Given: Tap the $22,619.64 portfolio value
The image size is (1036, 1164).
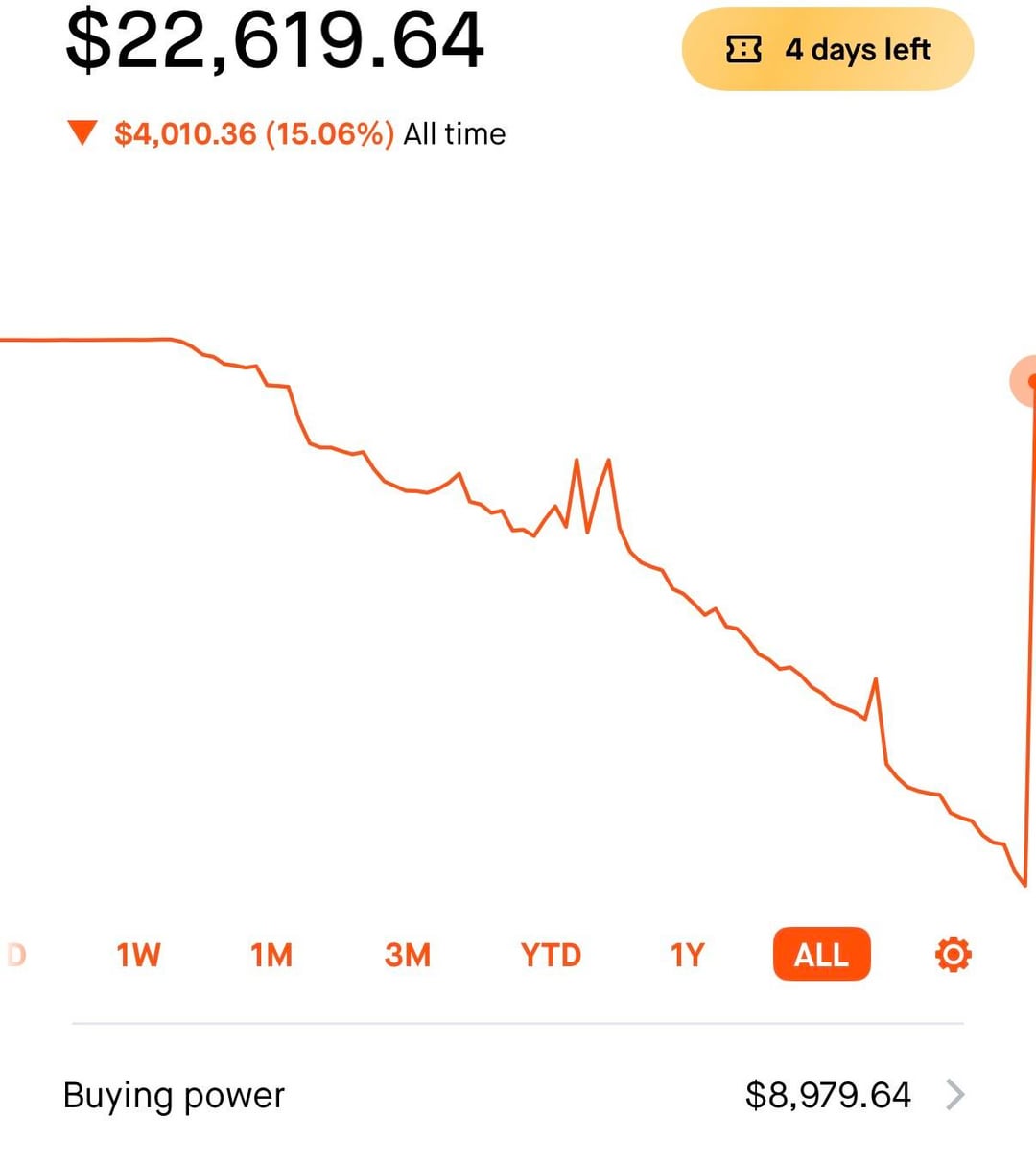Looking at the screenshot, I should 274,40.
